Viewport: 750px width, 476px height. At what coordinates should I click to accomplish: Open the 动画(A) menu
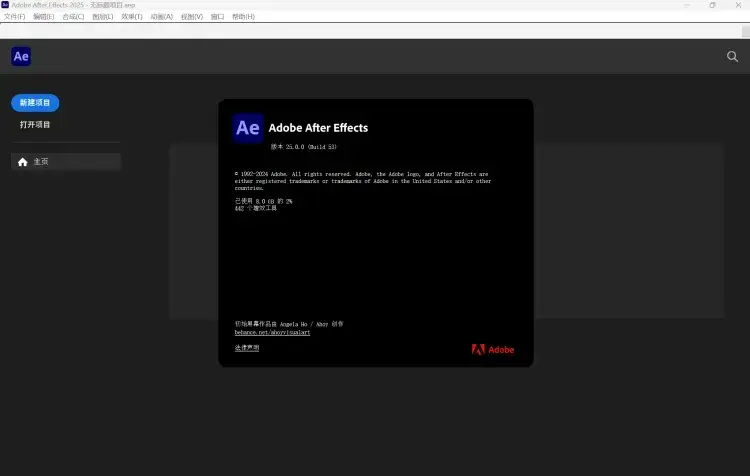pos(161,17)
